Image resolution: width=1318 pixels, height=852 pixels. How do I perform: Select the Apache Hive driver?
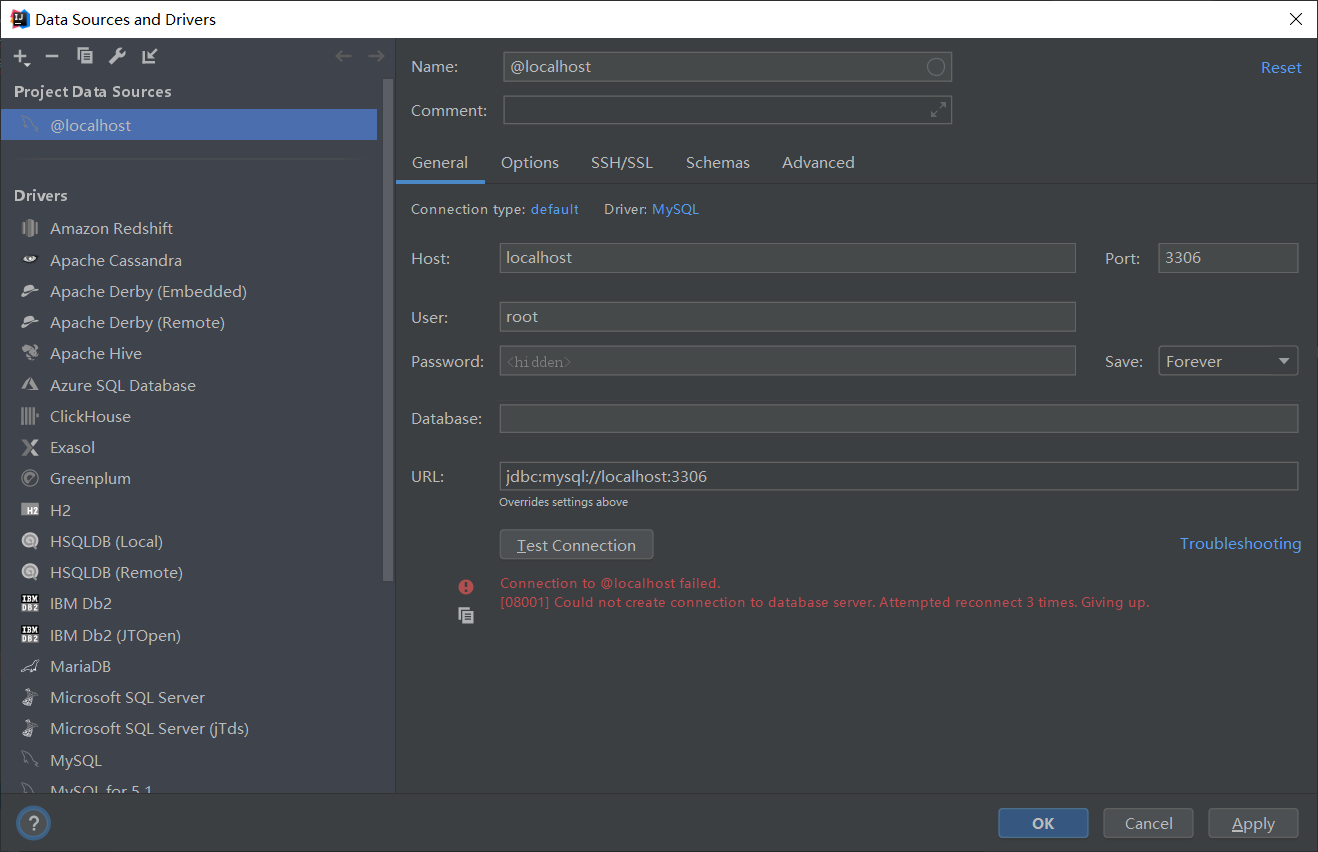pos(189,353)
